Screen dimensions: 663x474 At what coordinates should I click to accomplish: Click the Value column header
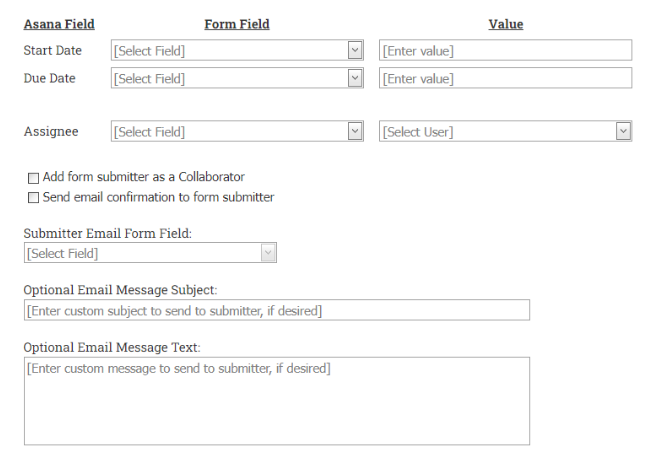point(505,24)
